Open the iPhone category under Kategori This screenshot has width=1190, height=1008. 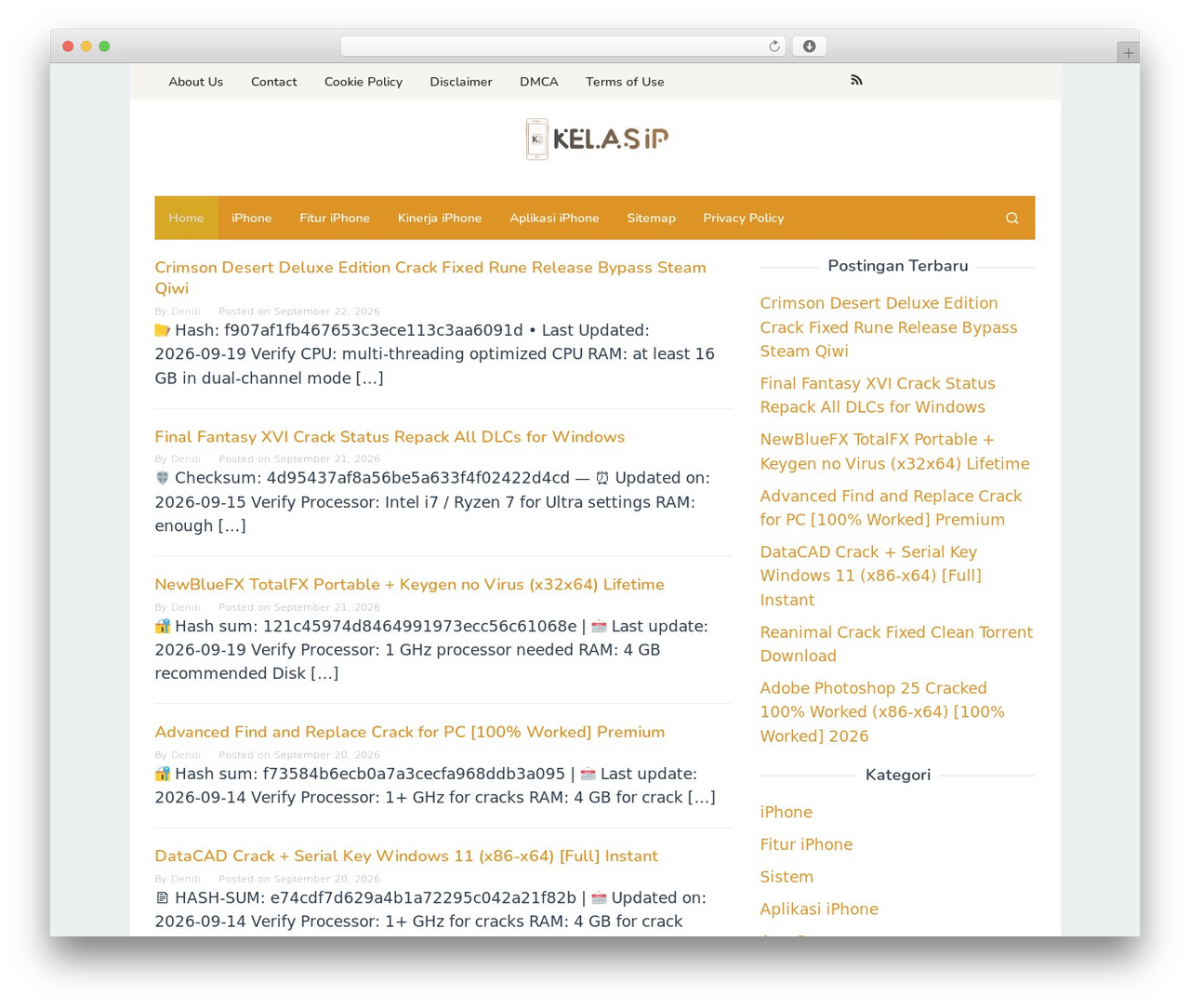coord(787,812)
